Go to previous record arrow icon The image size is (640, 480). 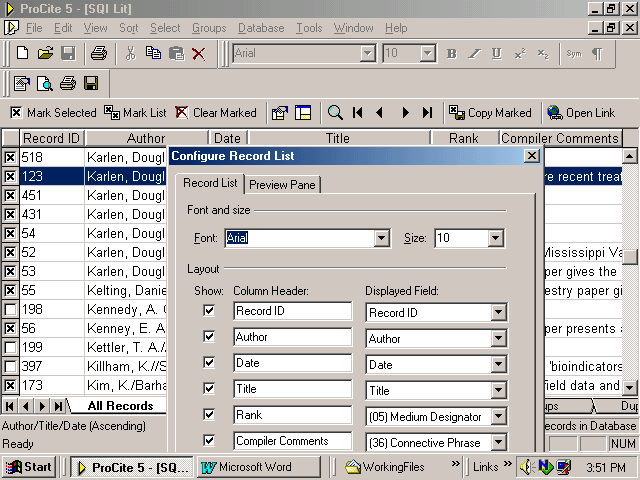coord(380,113)
